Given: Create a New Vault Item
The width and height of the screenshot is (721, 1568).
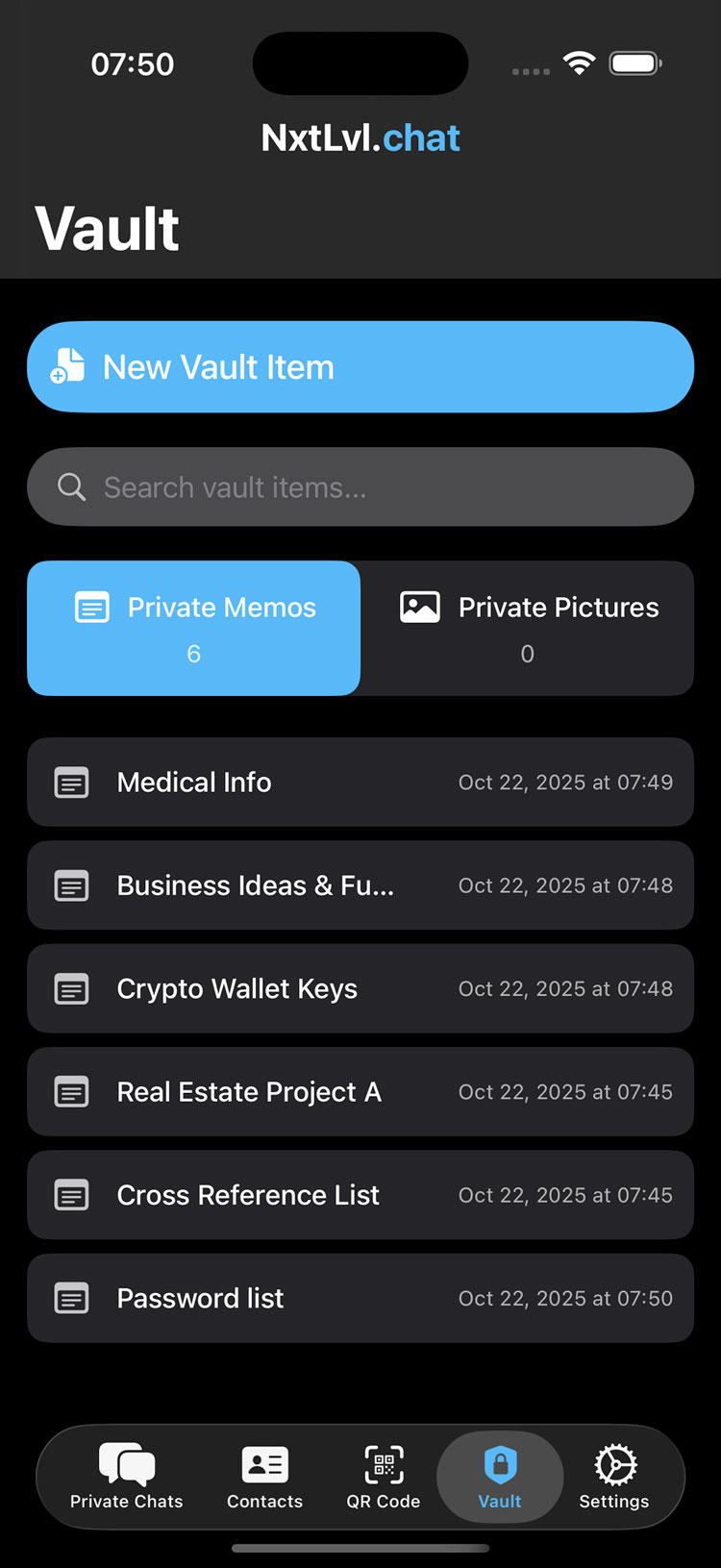Looking at the screenshot, I should 360,366.
